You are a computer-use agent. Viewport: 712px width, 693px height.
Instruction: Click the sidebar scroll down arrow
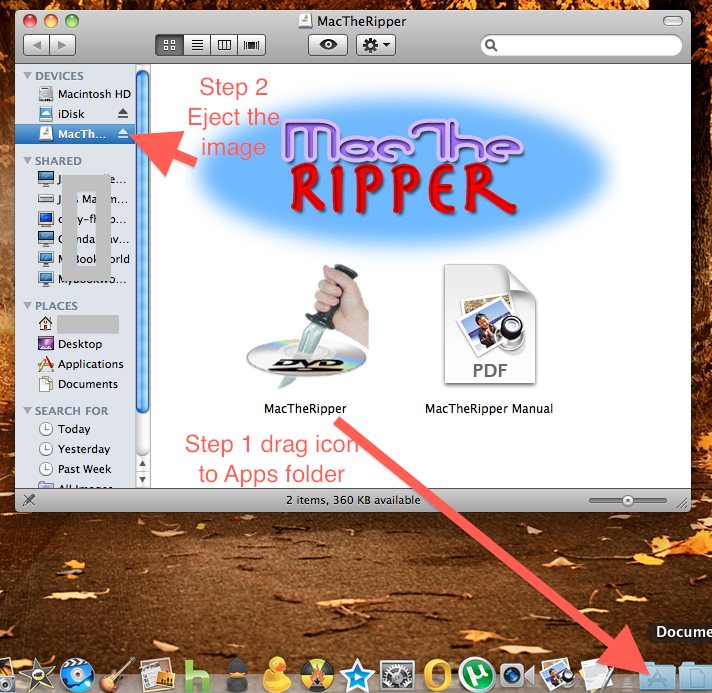point(143,479)
